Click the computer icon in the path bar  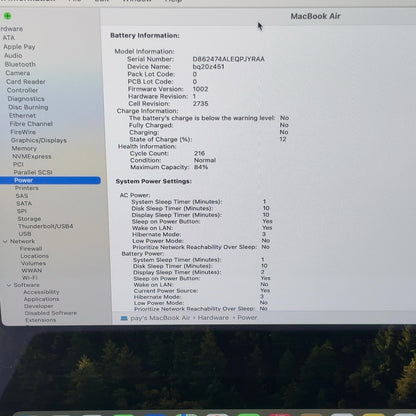pyautogui.click(x=124, y=318)
